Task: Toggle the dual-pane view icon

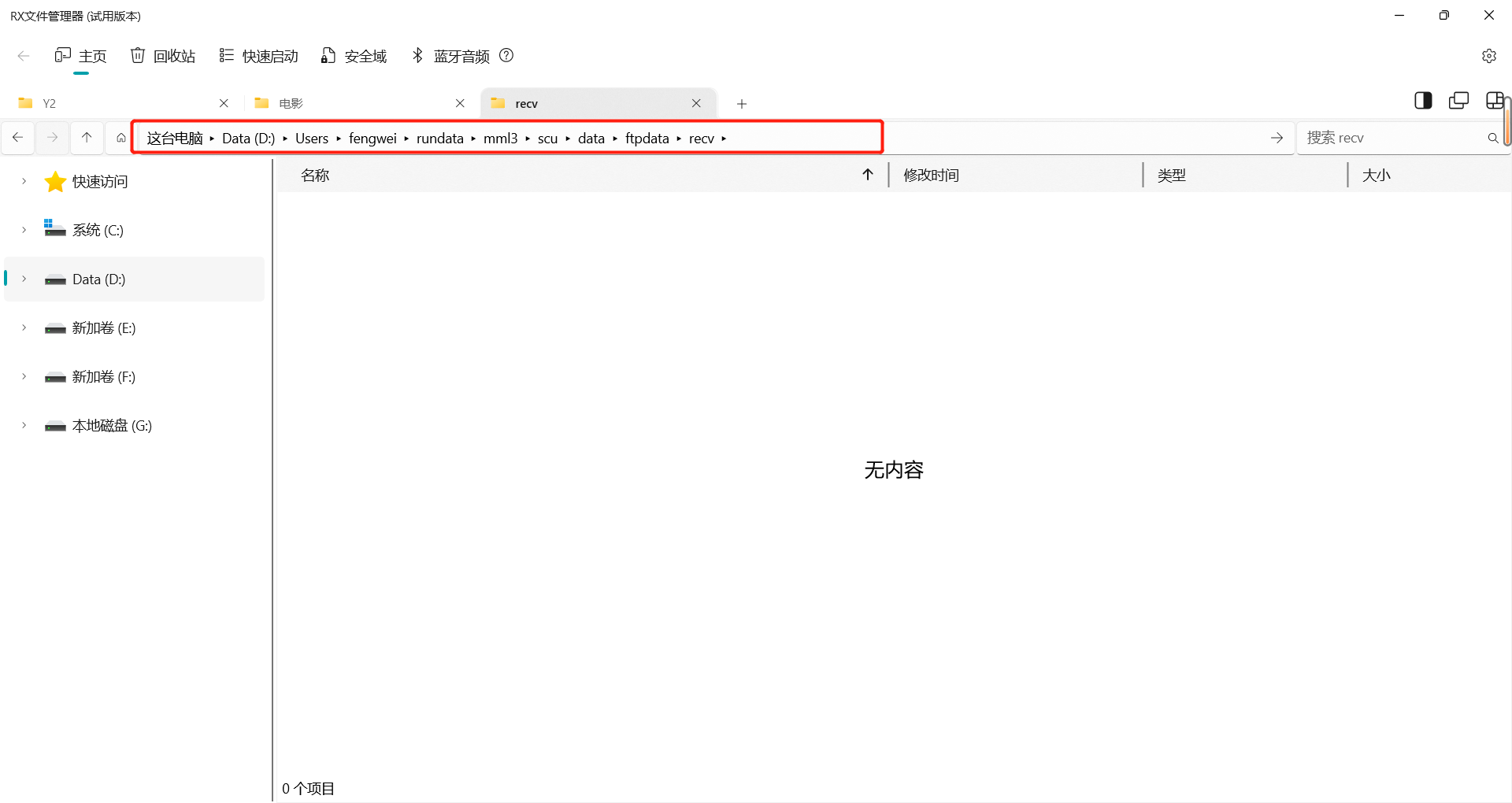Action: tap(1422, 101)
